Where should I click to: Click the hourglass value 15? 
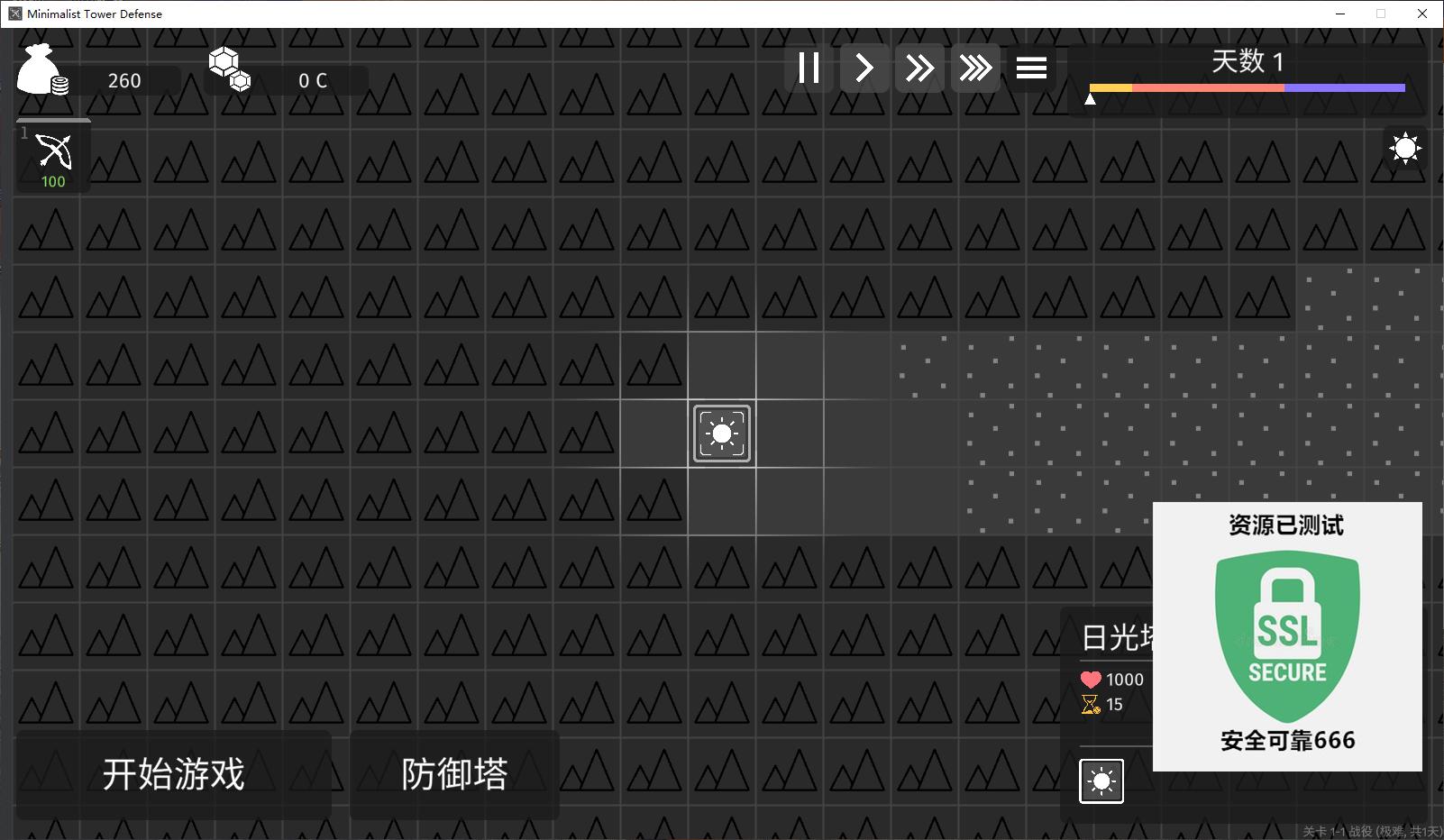[1114, 705]
